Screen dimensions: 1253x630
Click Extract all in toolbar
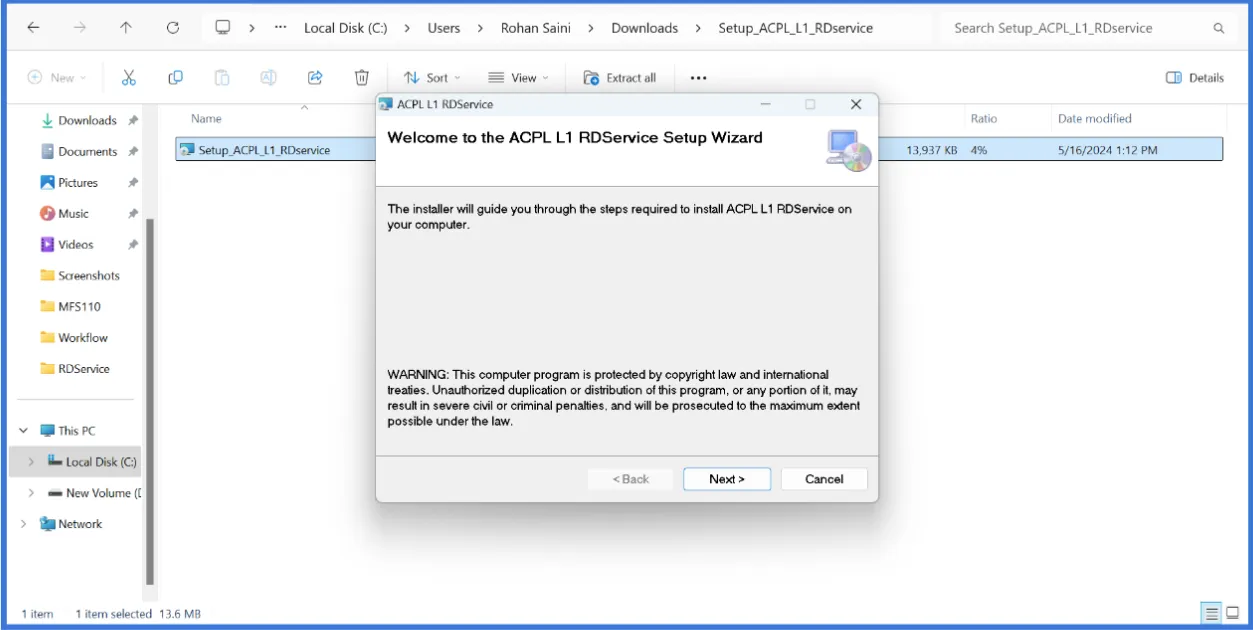(x=620, y=78)
